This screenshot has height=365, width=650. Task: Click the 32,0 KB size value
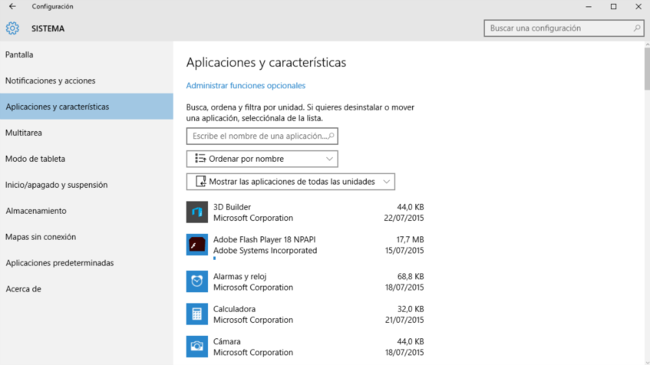(x=410, y=309)
